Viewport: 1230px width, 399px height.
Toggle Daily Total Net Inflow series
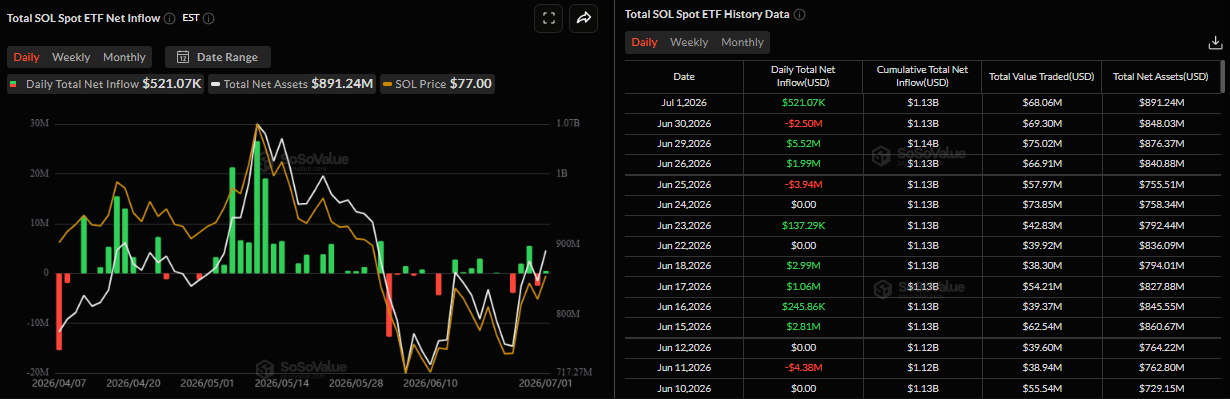pyautogui.click(x=105, y=84)
